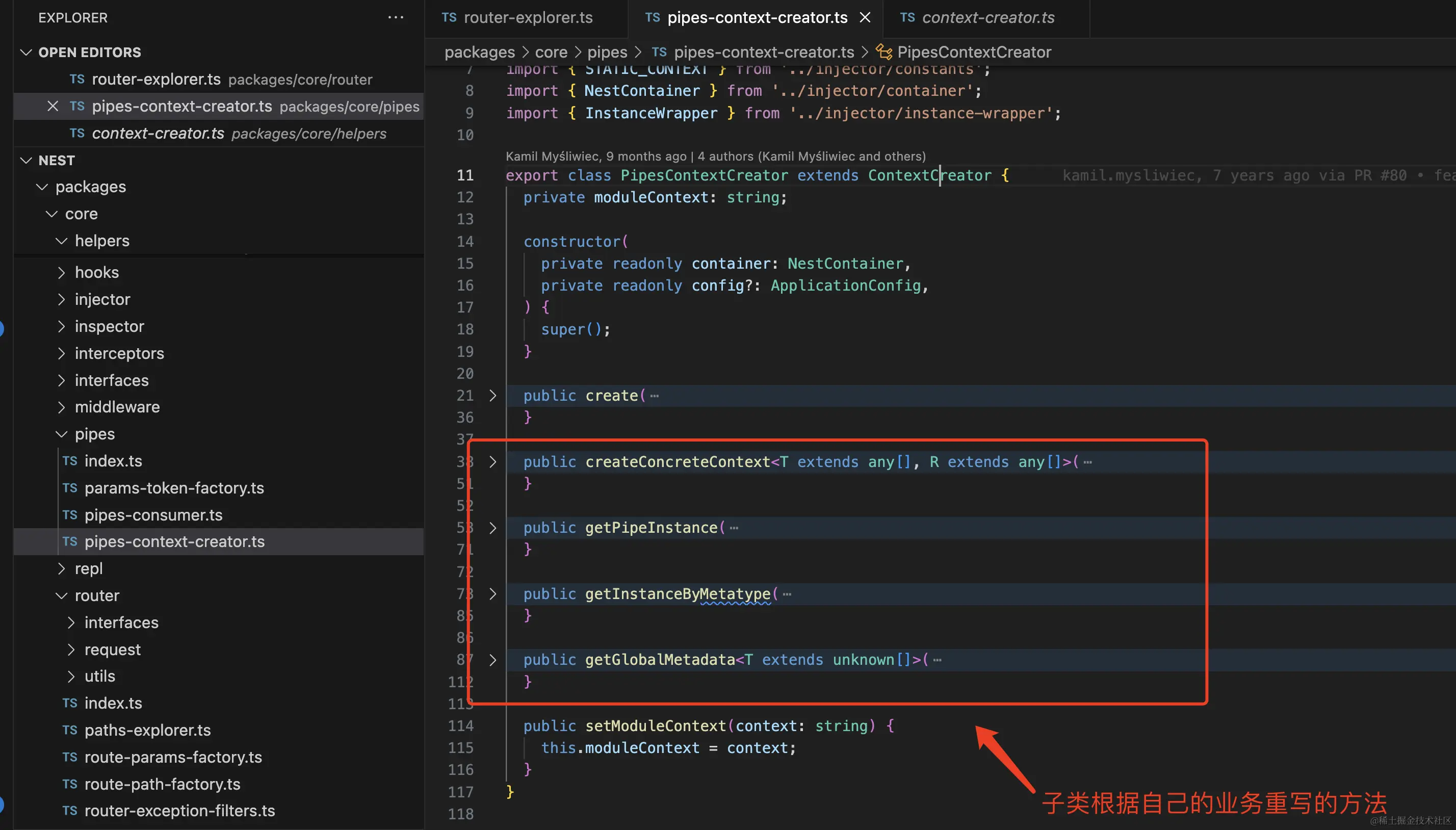The image size is (1456, 830).
Task: Collapse NEST workspace section
Action: click(x=25, y=160)
